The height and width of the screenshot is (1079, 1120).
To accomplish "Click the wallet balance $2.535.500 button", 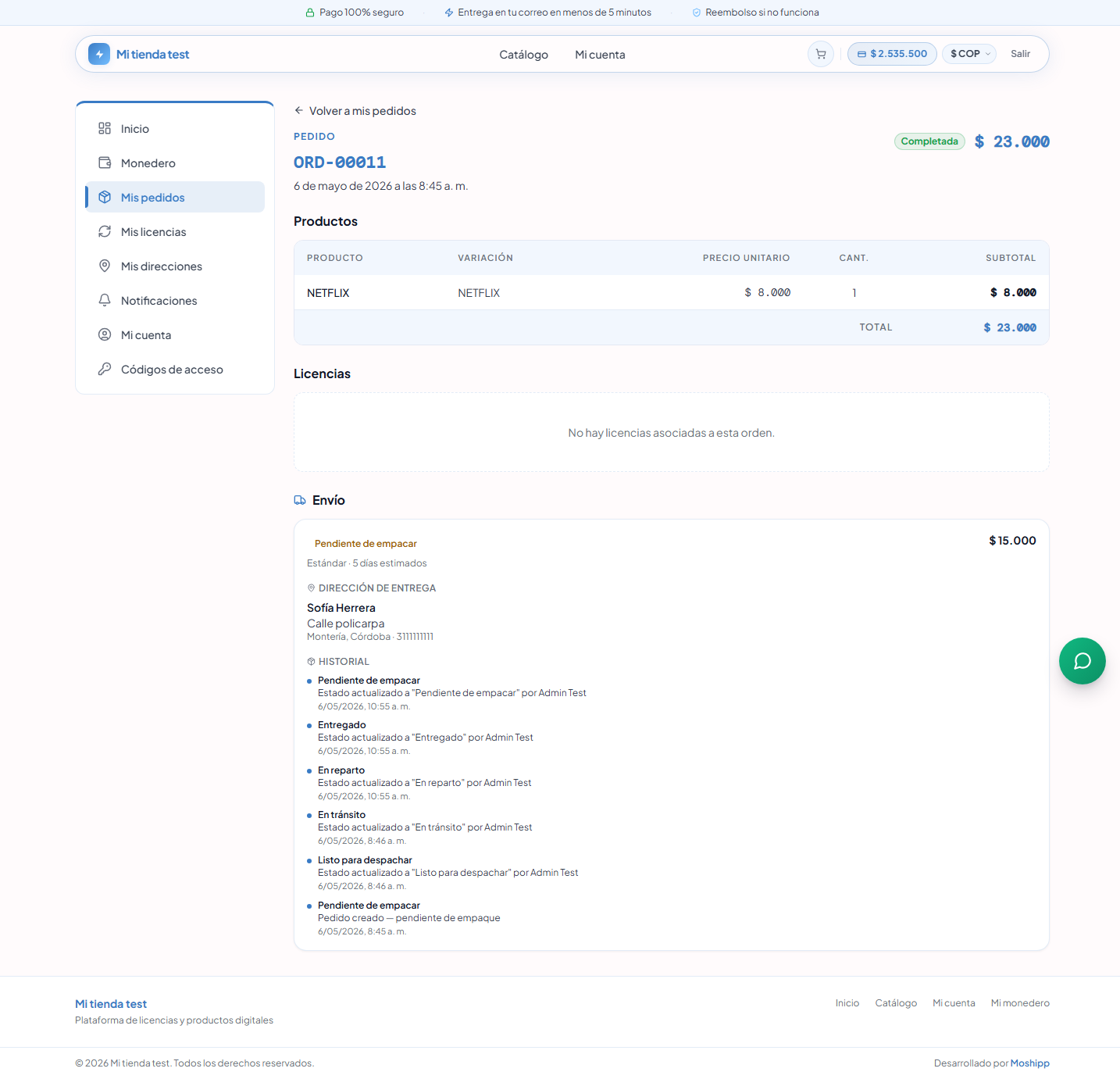I will pos(892,54).
